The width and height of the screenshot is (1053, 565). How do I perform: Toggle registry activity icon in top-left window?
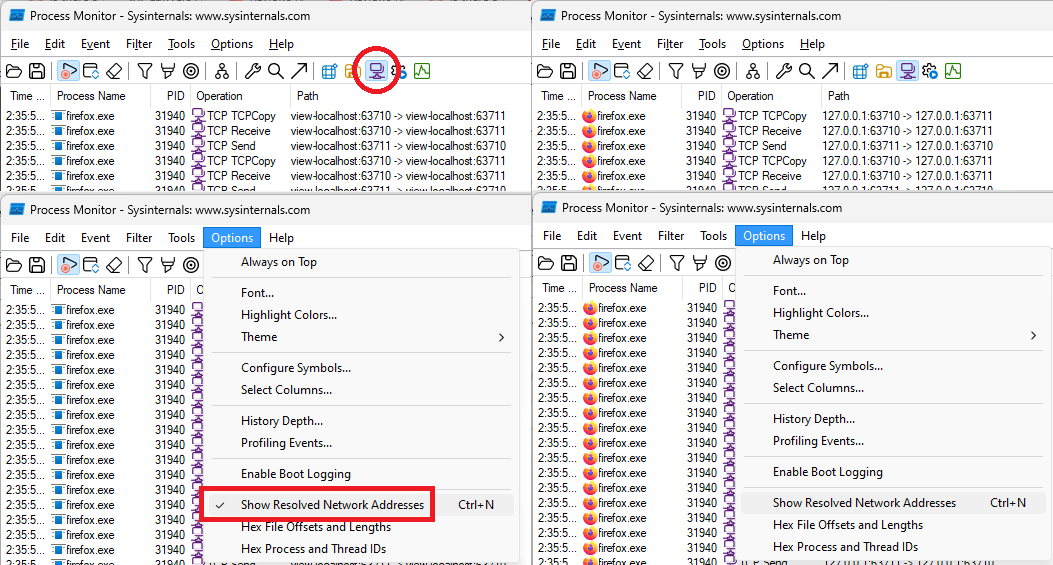pyautogui.click(x=329, y=71)
